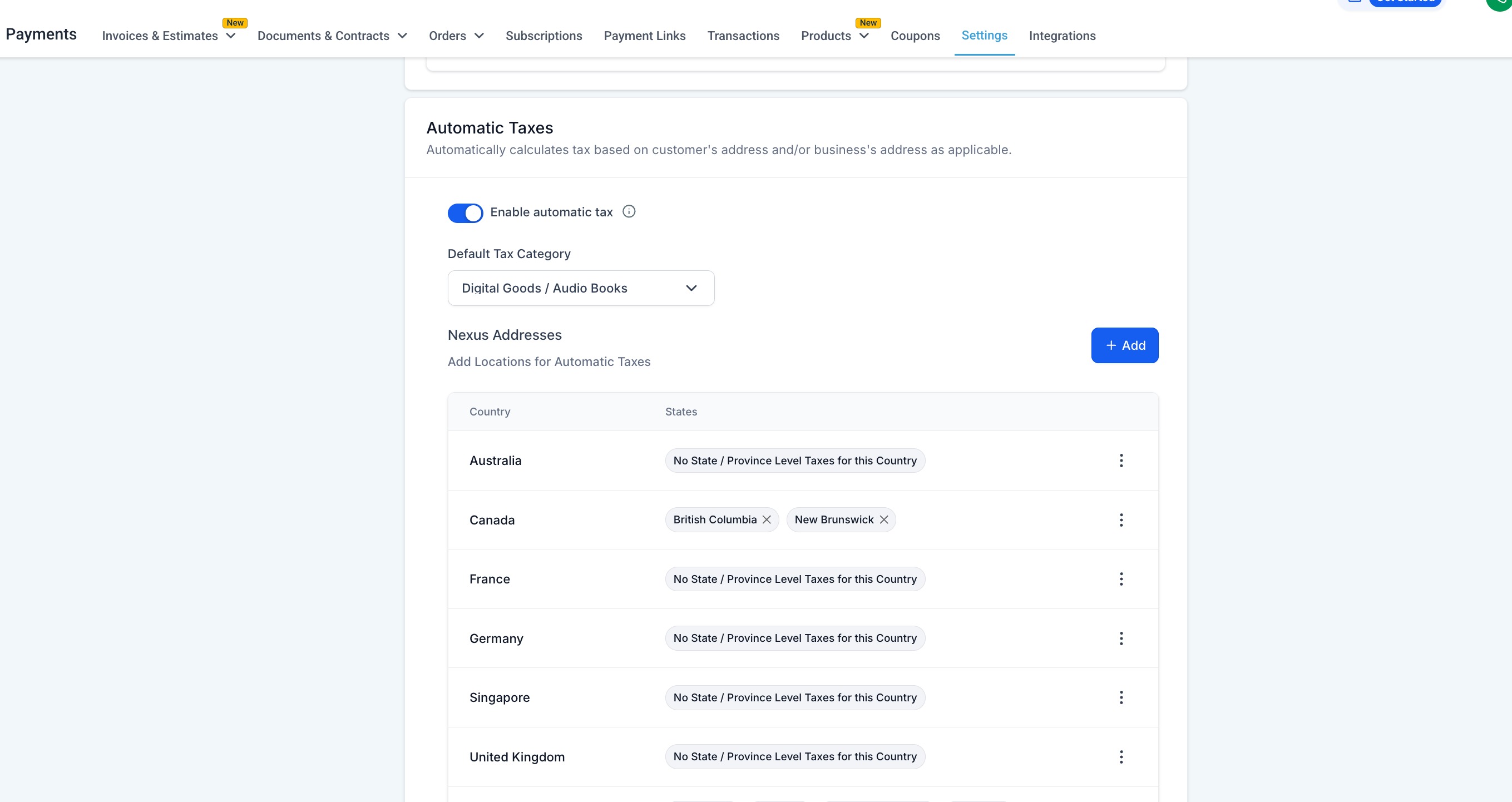
Task: Select the Australia country row label
Action: [495, 461]
